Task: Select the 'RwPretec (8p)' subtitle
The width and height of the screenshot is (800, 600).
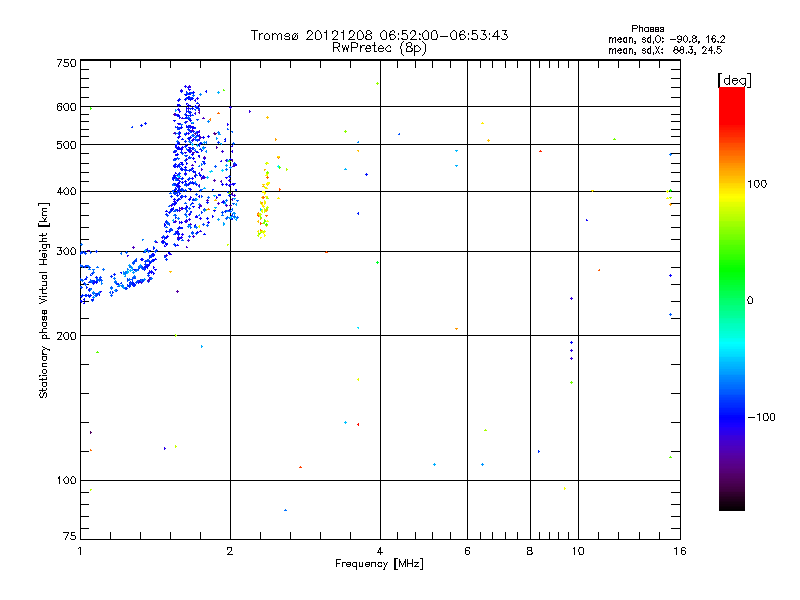Action: coord(379,48)
